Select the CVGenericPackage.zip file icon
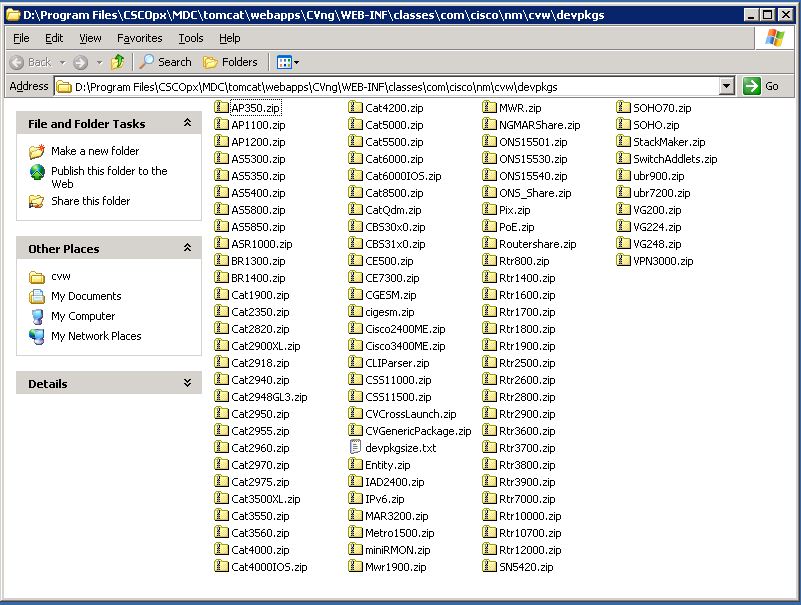 click(355, 430)
